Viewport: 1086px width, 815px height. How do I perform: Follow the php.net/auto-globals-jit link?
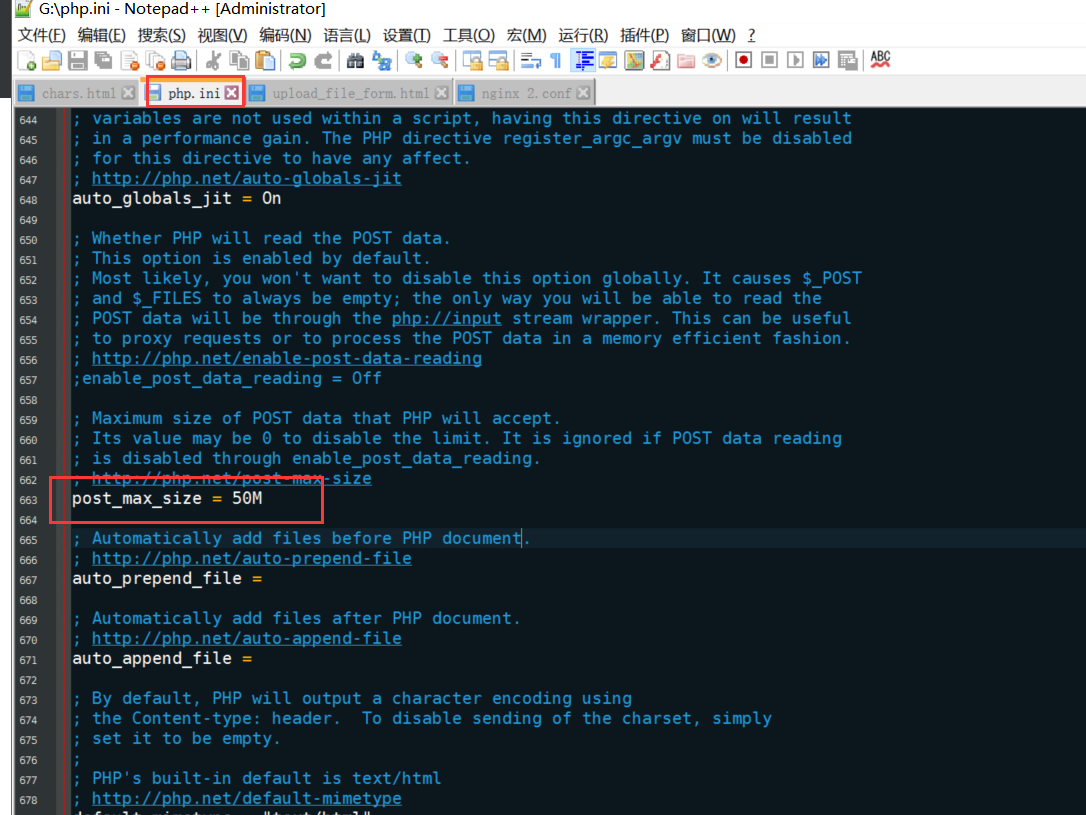(x=247, y=179)
